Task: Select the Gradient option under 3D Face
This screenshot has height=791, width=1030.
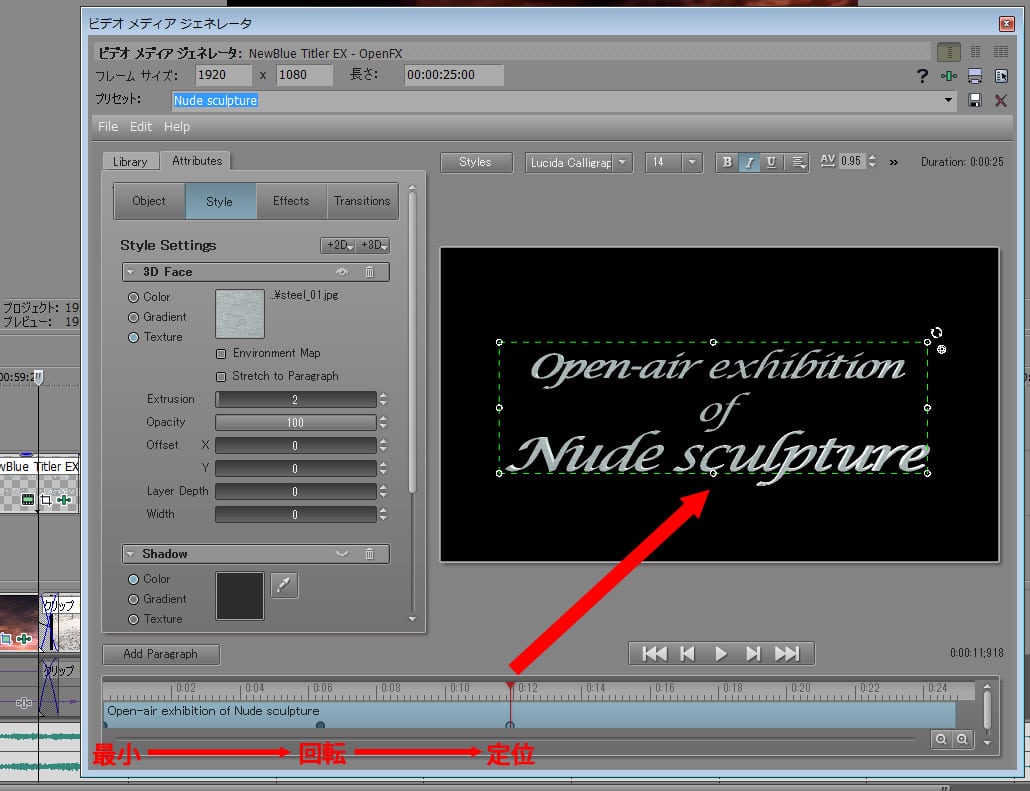Action: pyautogui.click(x=133, y=317)
